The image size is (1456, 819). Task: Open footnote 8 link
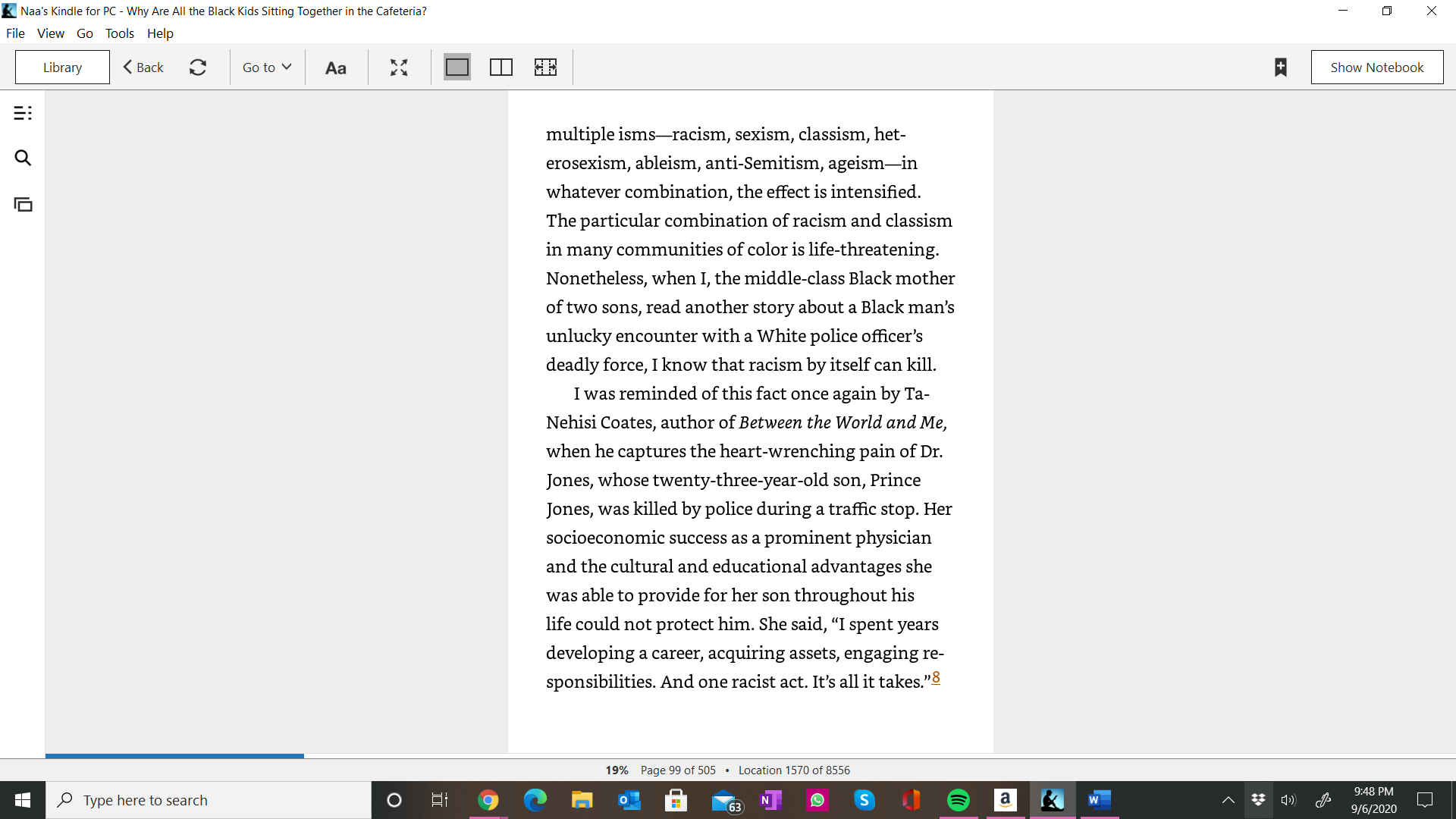click(936, 677)
